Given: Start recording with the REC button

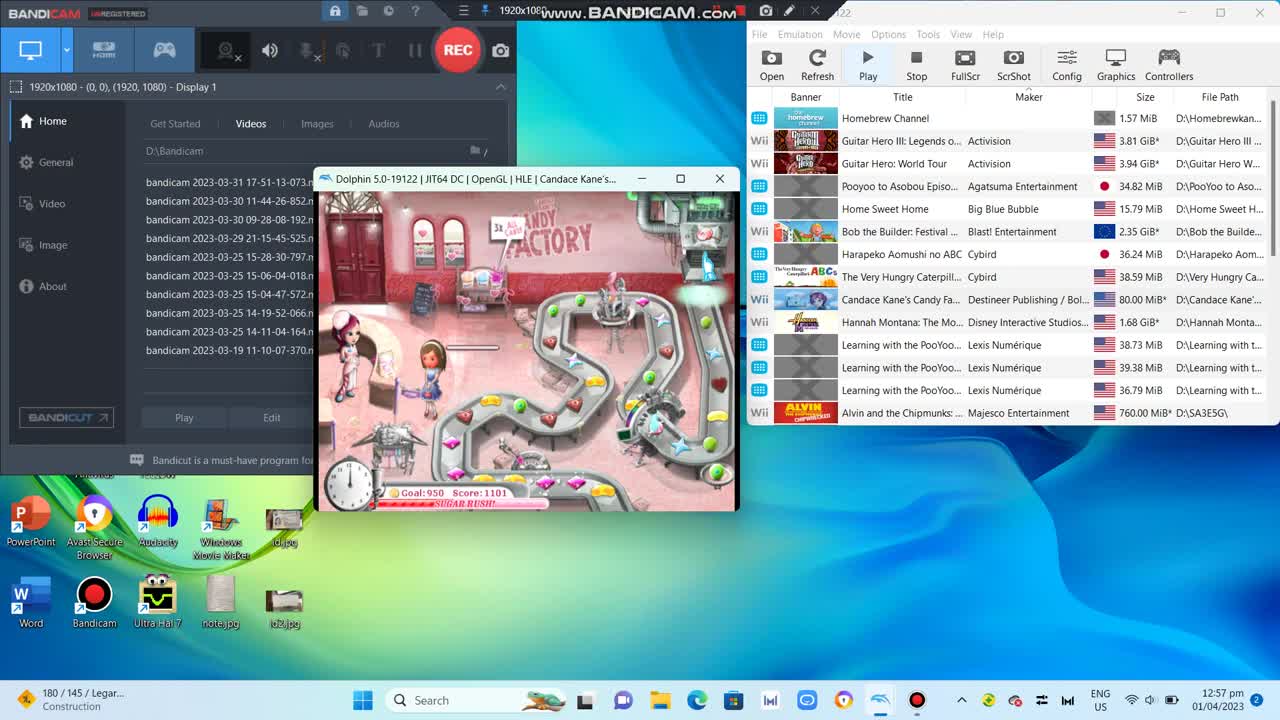Looking at the screenshot, I should (x=457, y=50).
